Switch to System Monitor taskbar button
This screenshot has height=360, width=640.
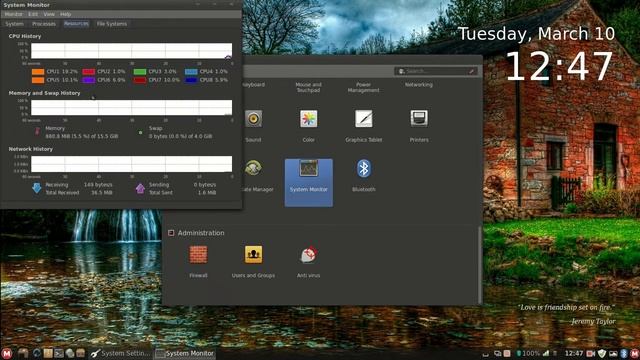click(185, 353)
